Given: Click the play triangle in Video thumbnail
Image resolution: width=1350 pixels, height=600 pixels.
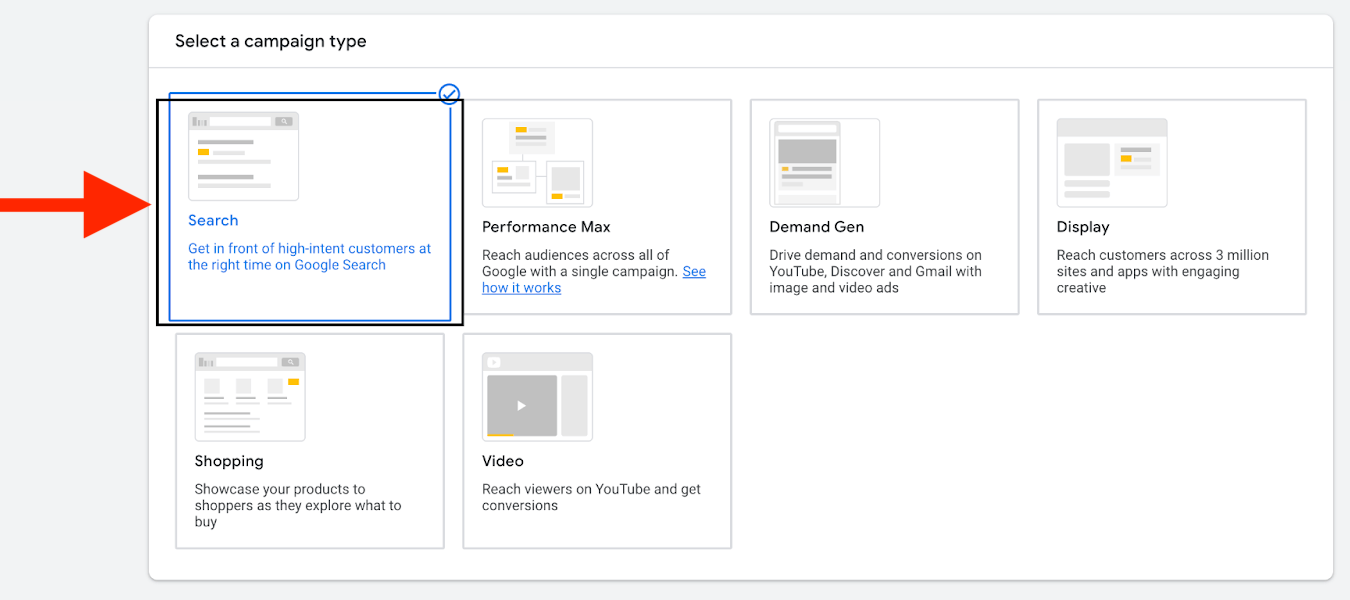Looking at the screenshot, I should (521, 406).
